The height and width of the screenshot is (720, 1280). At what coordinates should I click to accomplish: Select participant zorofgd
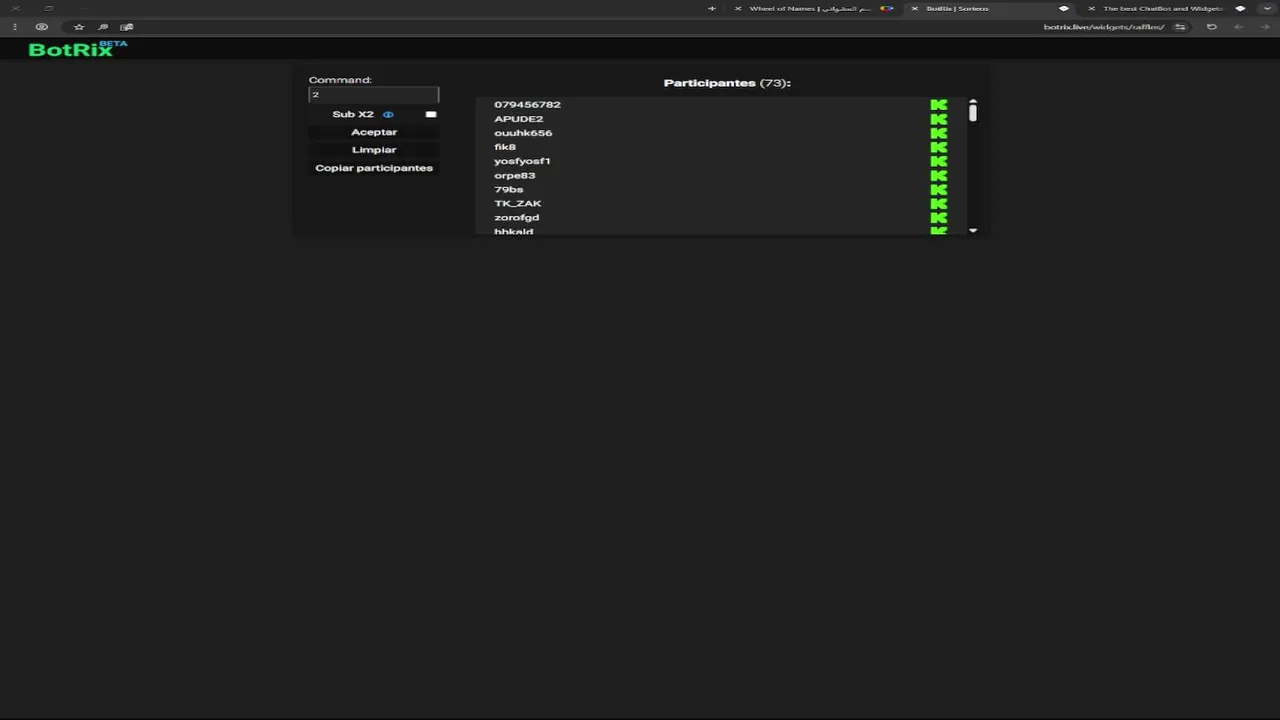coord(516,217)
